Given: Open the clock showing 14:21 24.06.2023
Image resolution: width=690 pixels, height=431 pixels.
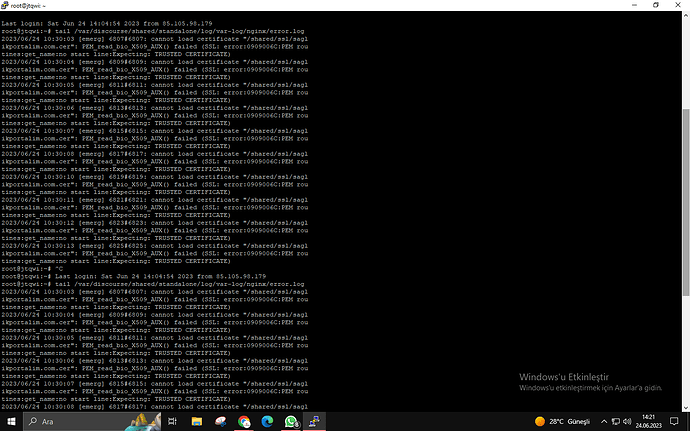Looking at the screenshot, I should click(x=648, y=421).
